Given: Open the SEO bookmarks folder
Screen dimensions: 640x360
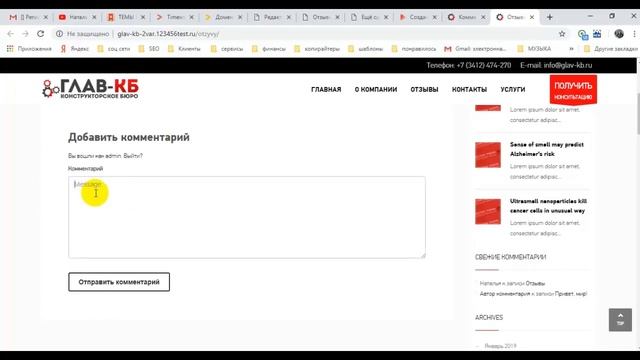Looking at the screenshot, I should [x=149, y=49].
